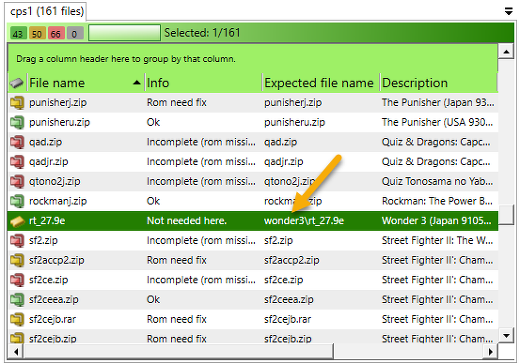Click 'Rockman: The Power B...' description

(x=437, y=201)
